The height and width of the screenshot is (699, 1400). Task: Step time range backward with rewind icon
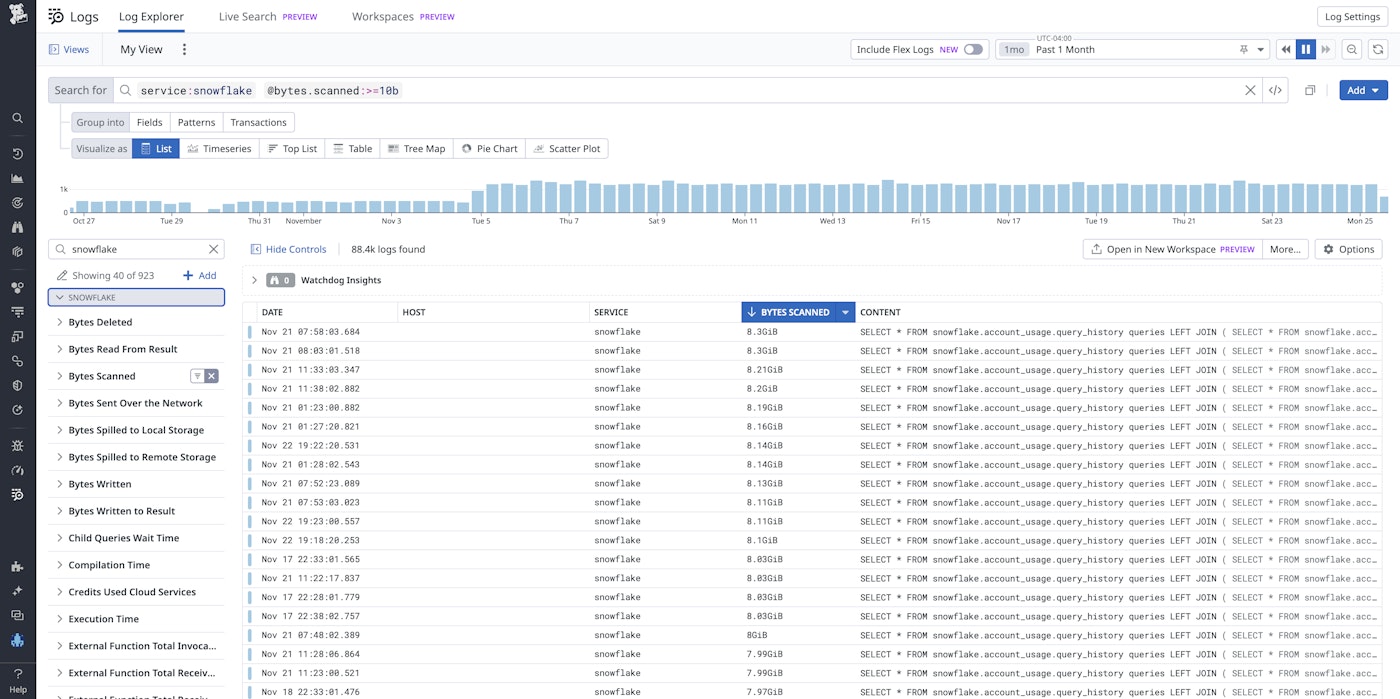1287,49
